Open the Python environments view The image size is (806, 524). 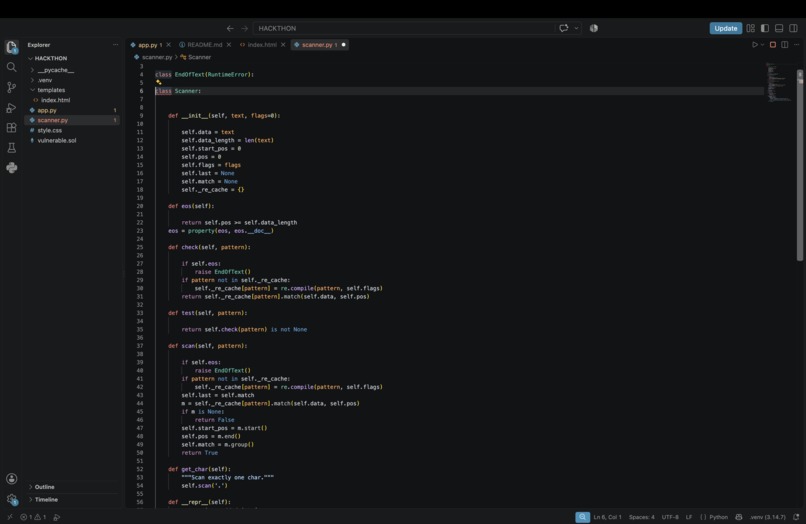[x=11, y=168]
